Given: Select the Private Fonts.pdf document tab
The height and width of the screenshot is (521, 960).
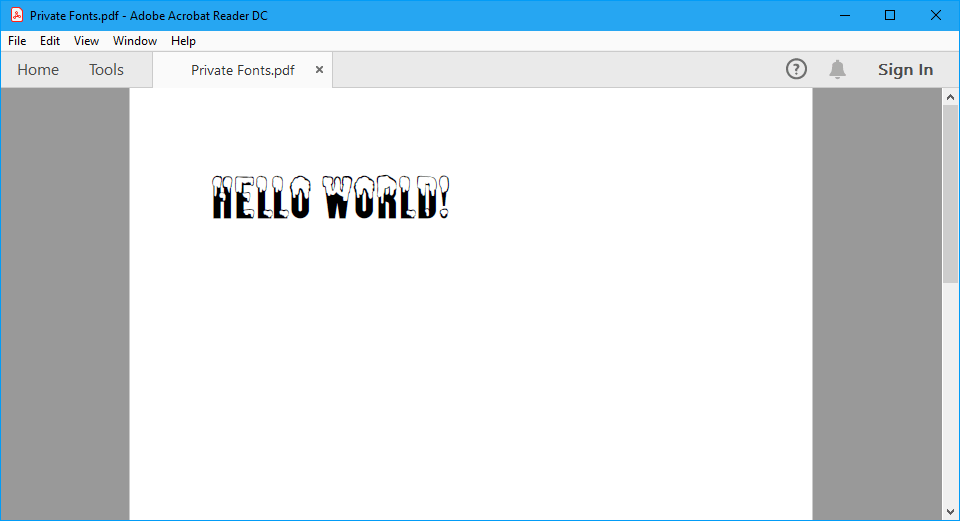Looking at the screenshot, I should click(242, 70).
